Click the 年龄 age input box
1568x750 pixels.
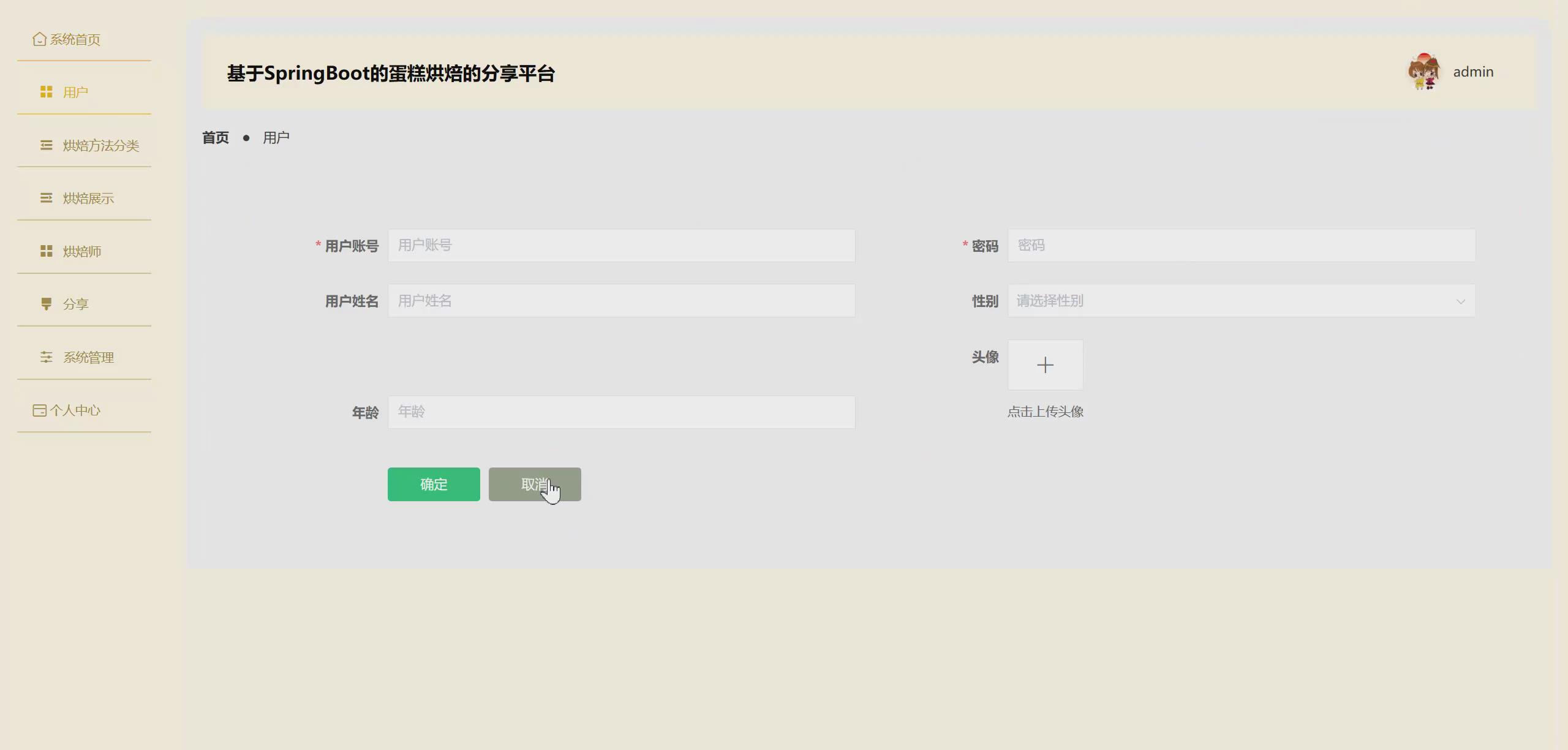tap(621, 412)
